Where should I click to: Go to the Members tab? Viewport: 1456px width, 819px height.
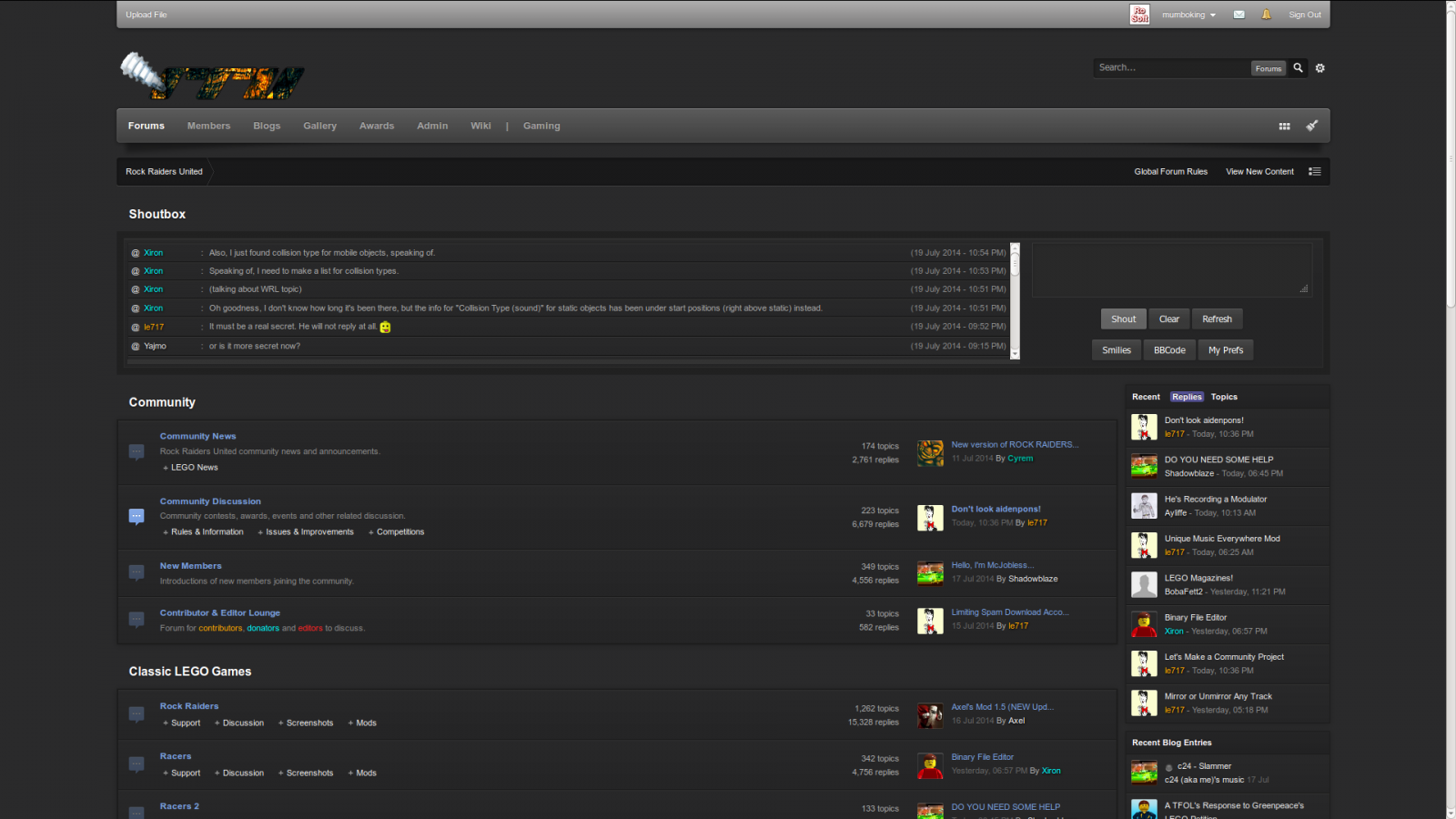point(208,126)
